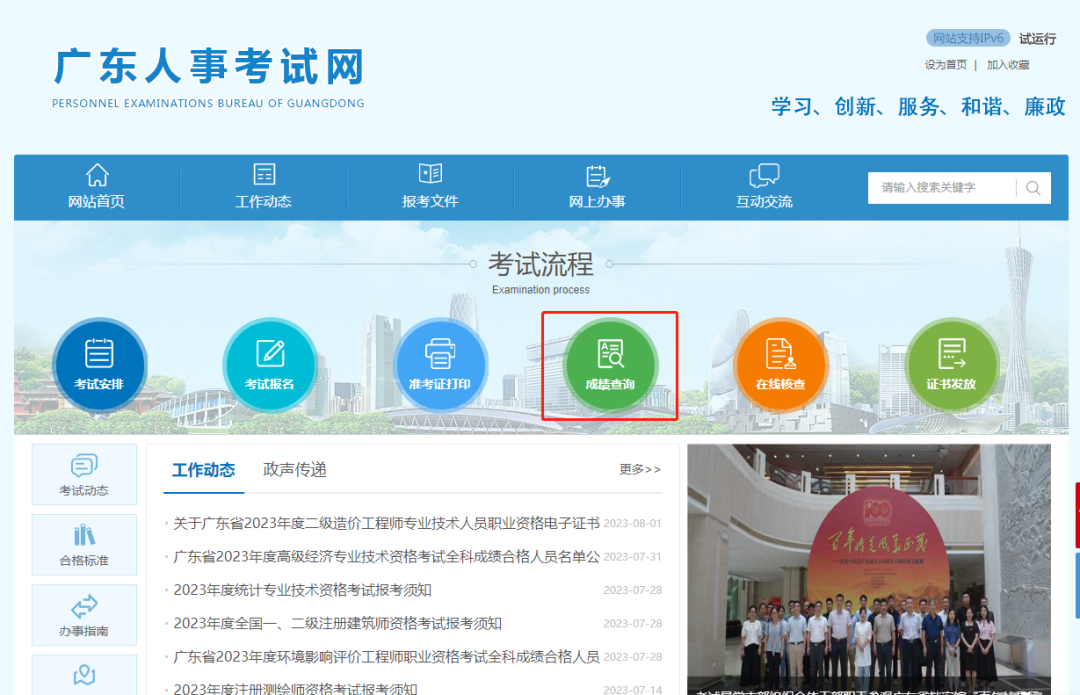Open 网上办事 navigation item
Viewport: 1080px width, 695px height.
[597, 187]
